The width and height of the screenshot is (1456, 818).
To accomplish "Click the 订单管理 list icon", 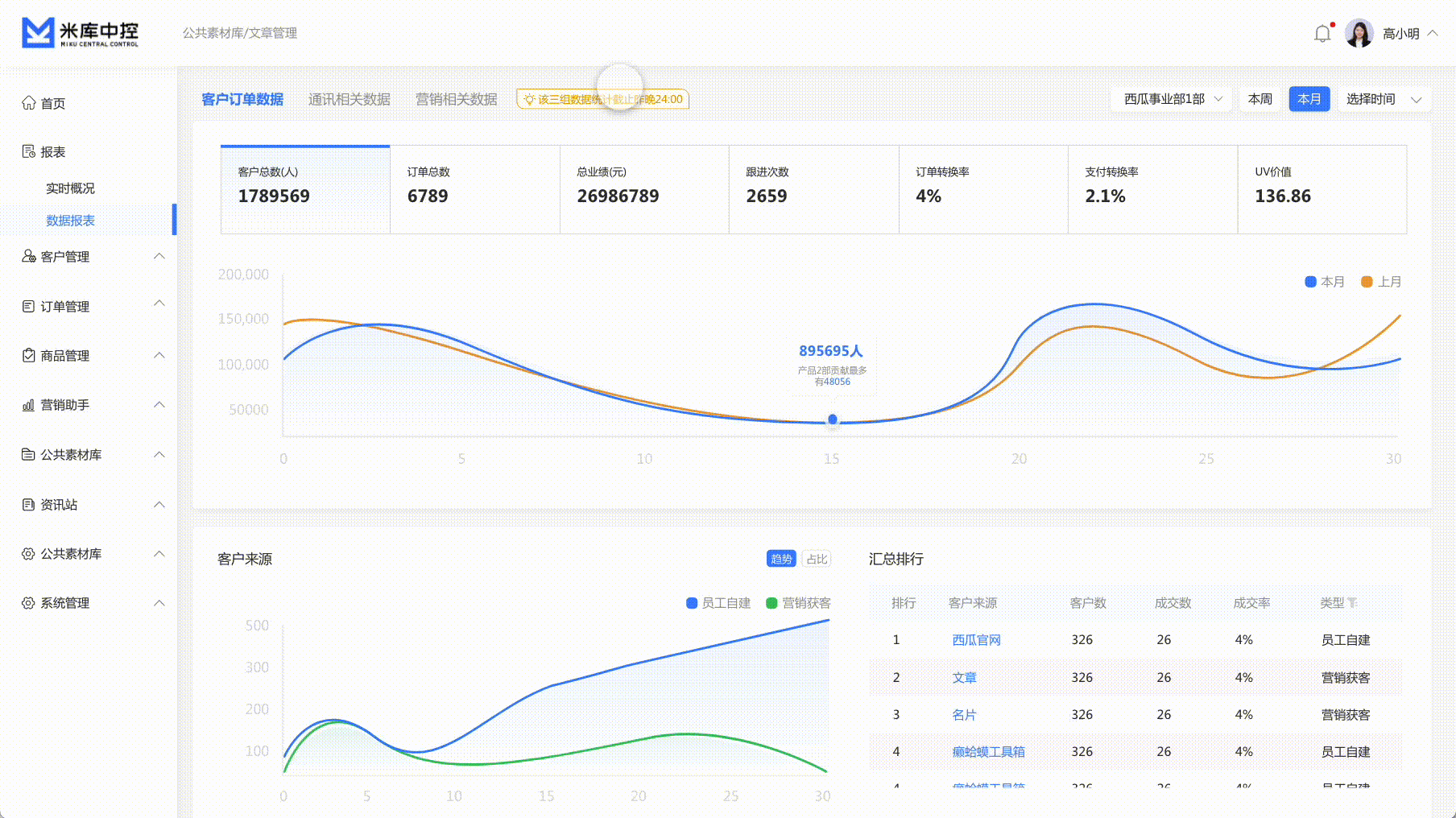I will point(29,306).
